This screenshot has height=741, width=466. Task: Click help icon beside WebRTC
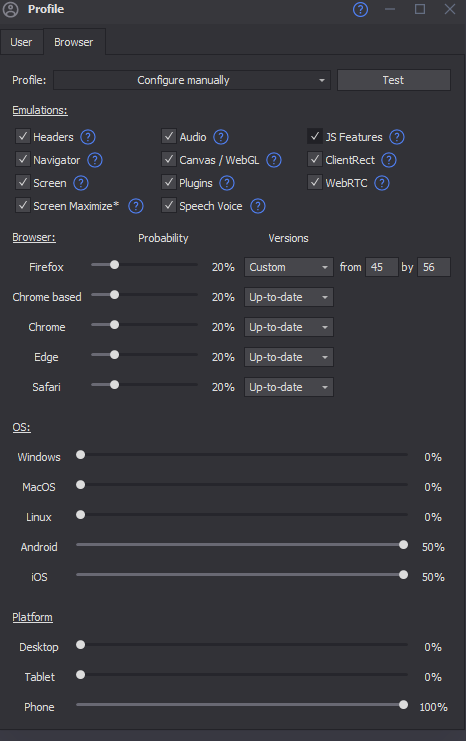pos(382,183)
